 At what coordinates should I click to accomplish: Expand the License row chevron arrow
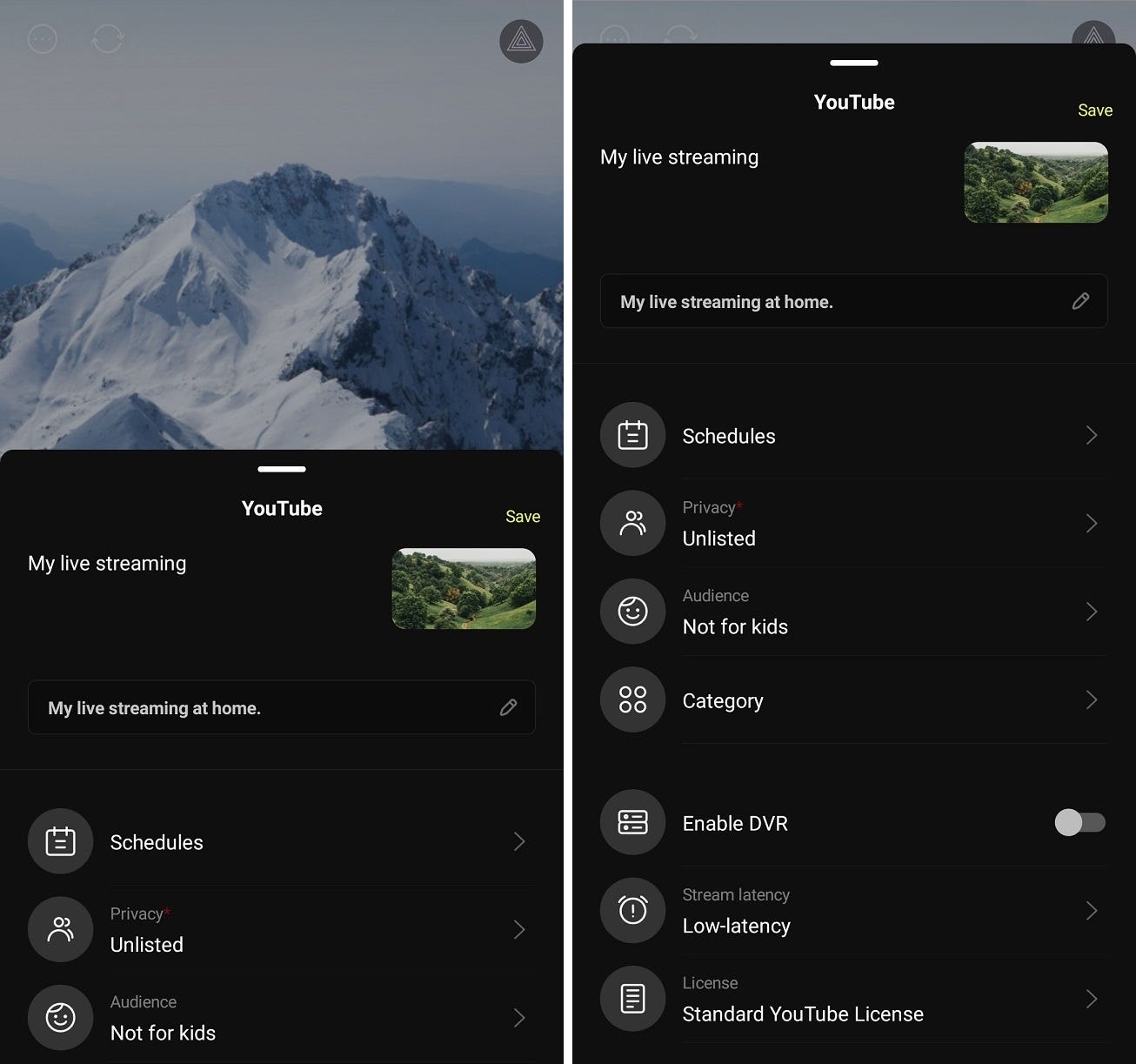click(1092, 999)
